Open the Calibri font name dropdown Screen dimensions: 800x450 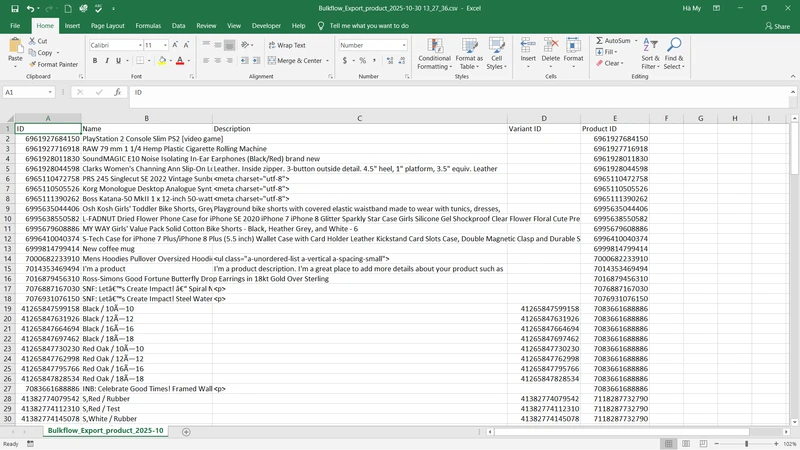138,45
